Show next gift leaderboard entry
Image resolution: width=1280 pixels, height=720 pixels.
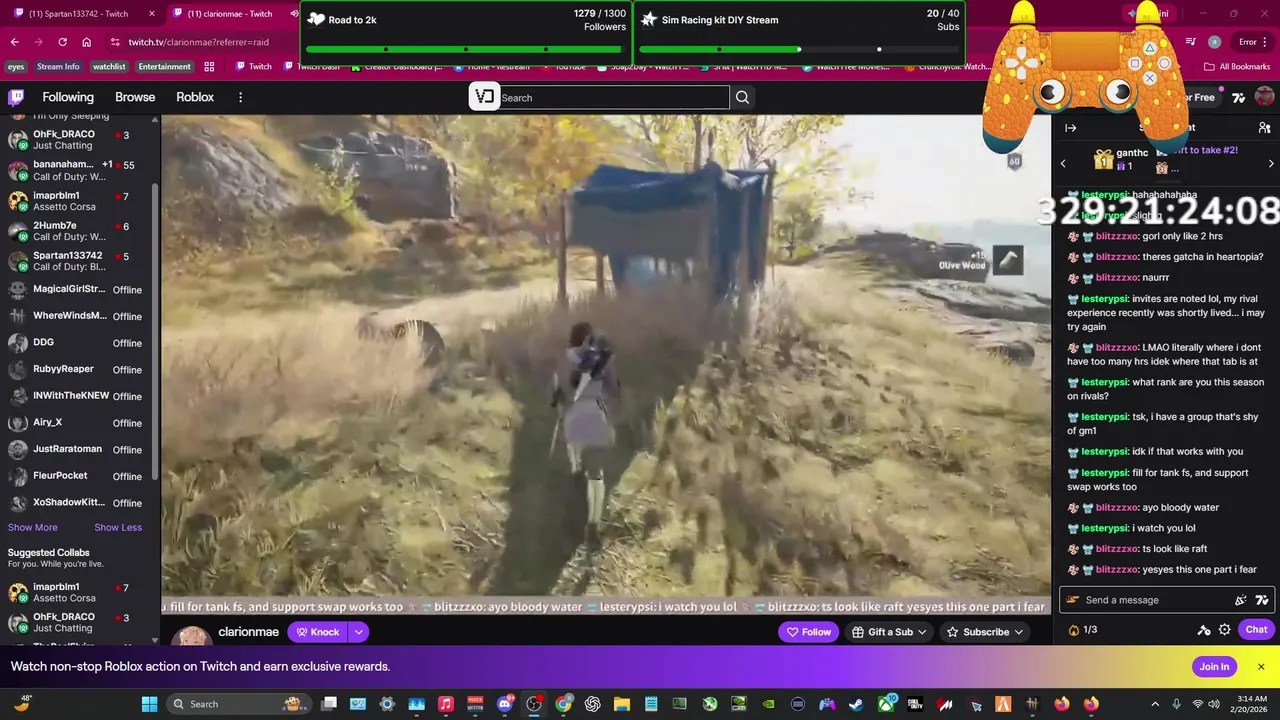tap(1271, 163)
